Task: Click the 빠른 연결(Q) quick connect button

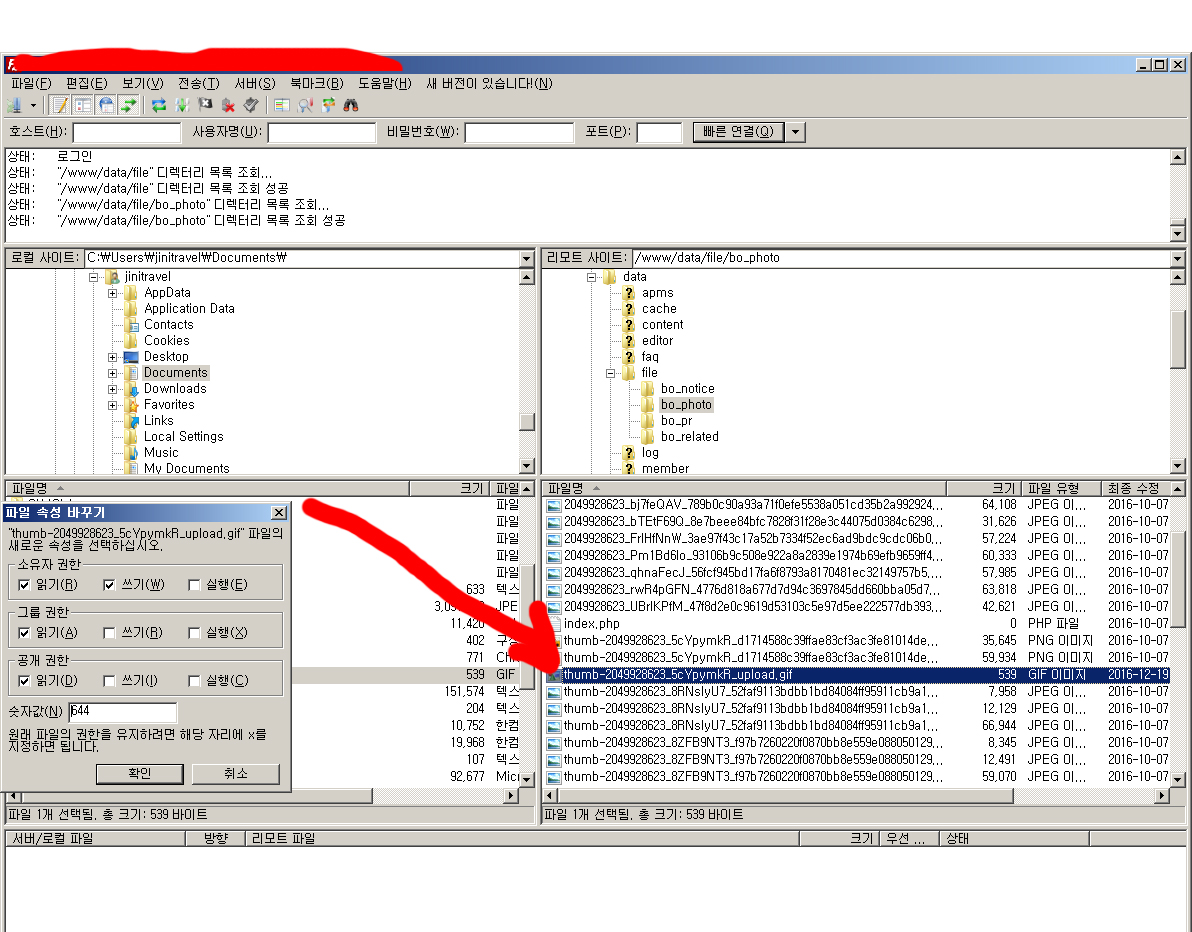Action: (x=738, y=132)
